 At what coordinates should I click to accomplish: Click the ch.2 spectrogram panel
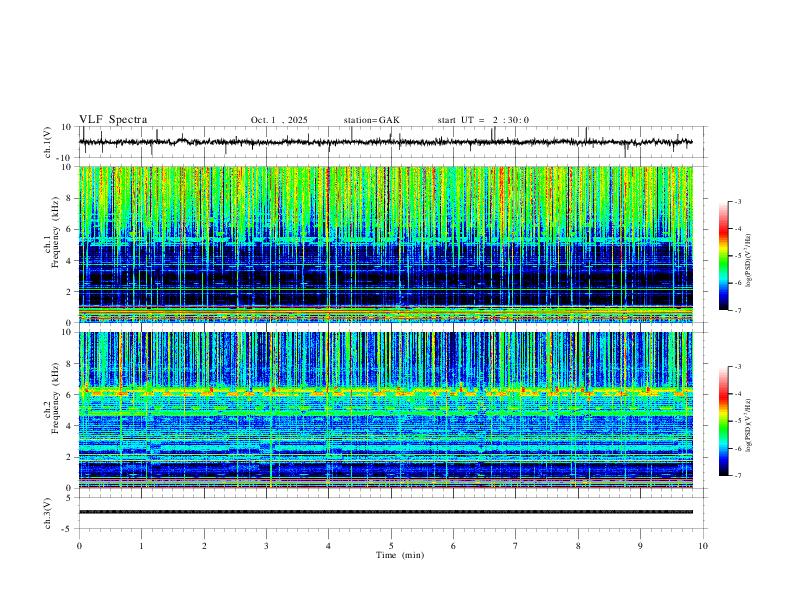coord(386,410)
